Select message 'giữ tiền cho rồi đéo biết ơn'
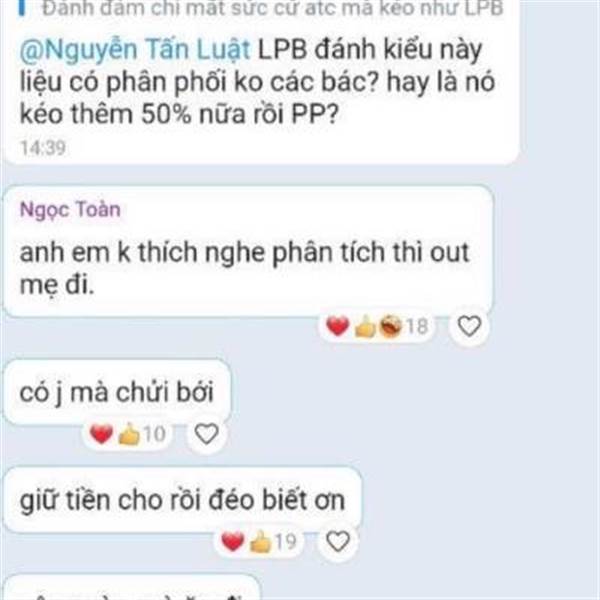 pos(182,500)
